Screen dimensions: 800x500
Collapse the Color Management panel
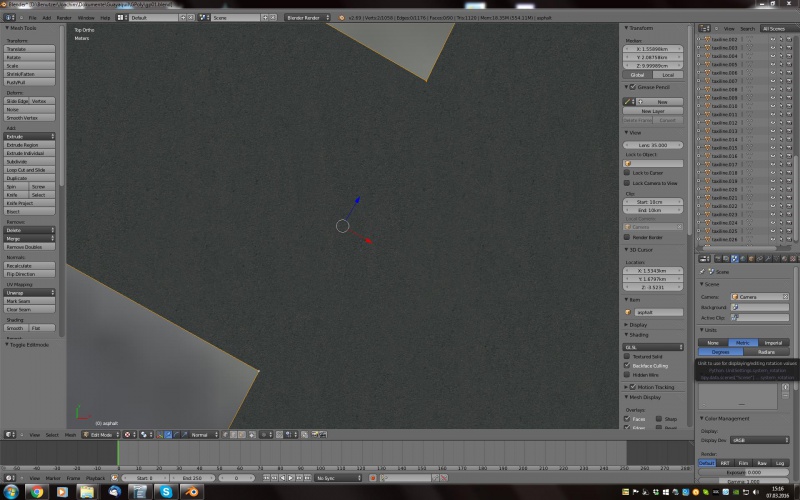click(724, 418)
